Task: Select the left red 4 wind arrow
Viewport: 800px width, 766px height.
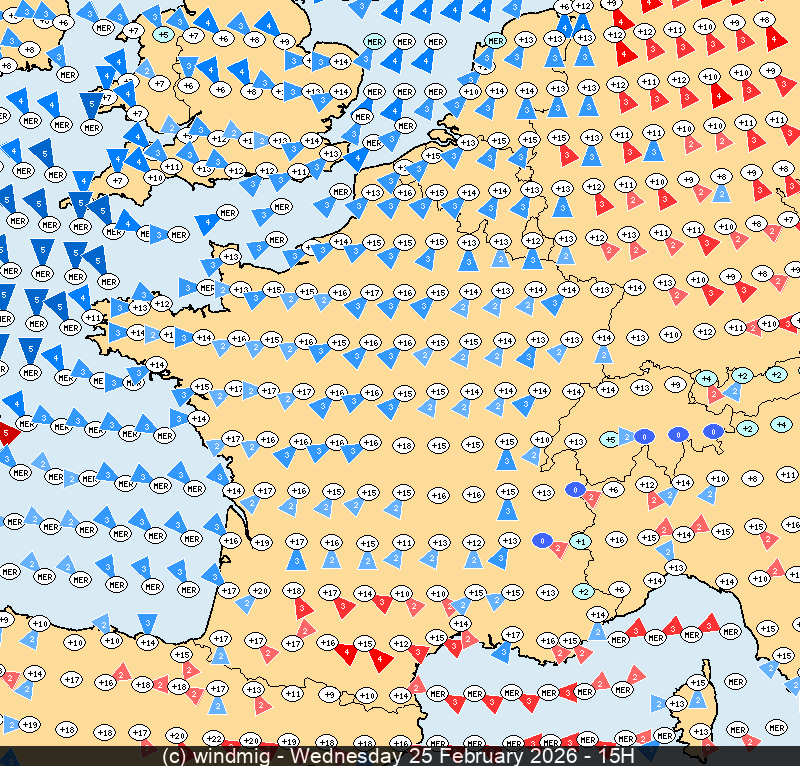Action: [x=347, y=652]
